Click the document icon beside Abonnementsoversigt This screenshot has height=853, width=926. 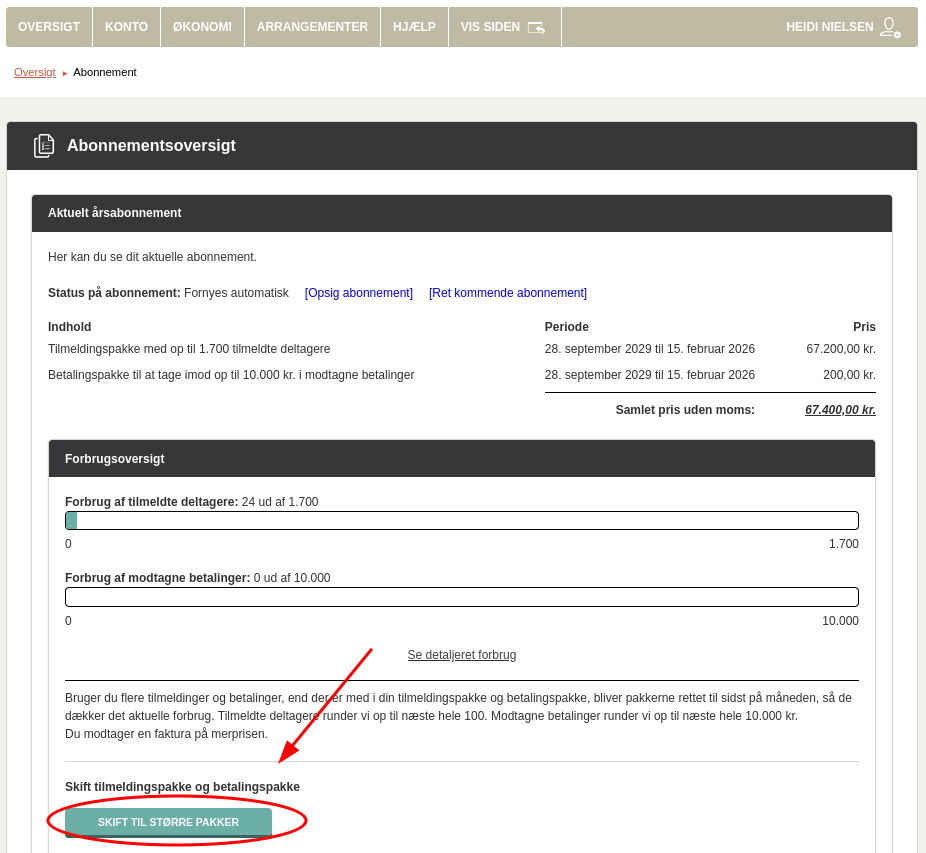pos(44,146)
